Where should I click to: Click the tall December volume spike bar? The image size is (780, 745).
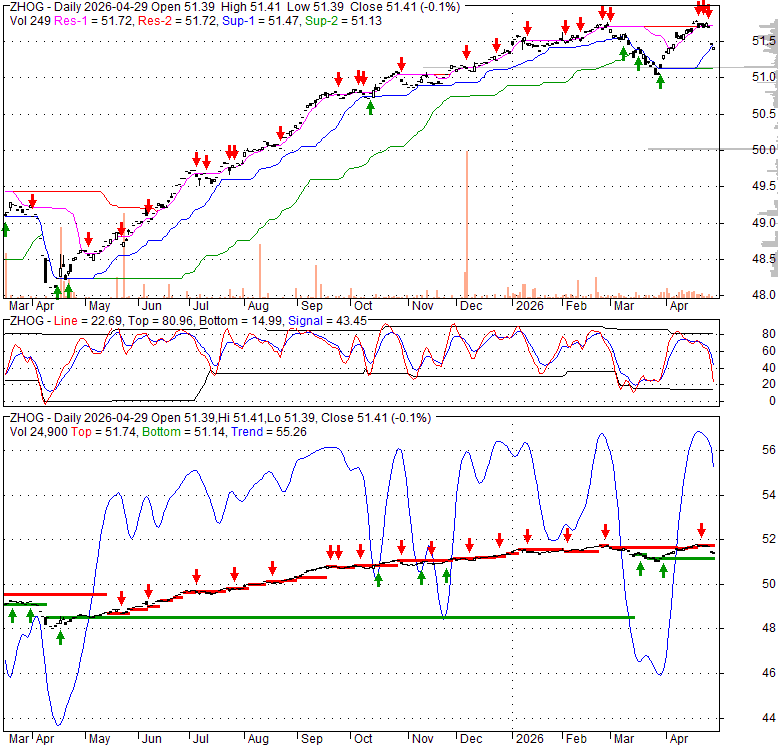(467, 222)
